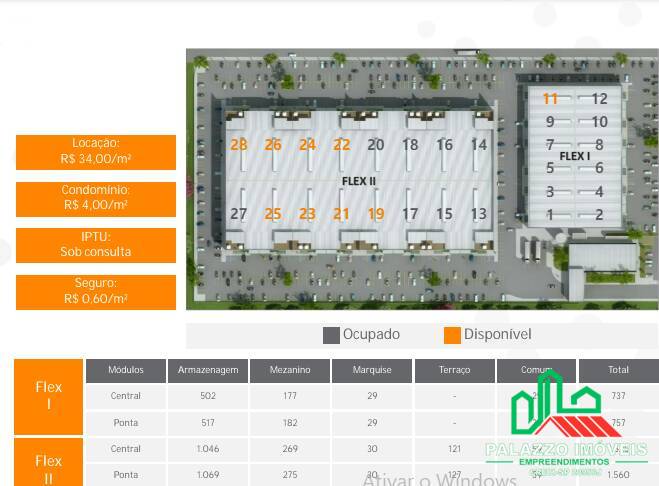The width and height of the screenshot is (659, 486).
Task: Select available module 19 on the floor plan
Action: click(x=375, y=214)
